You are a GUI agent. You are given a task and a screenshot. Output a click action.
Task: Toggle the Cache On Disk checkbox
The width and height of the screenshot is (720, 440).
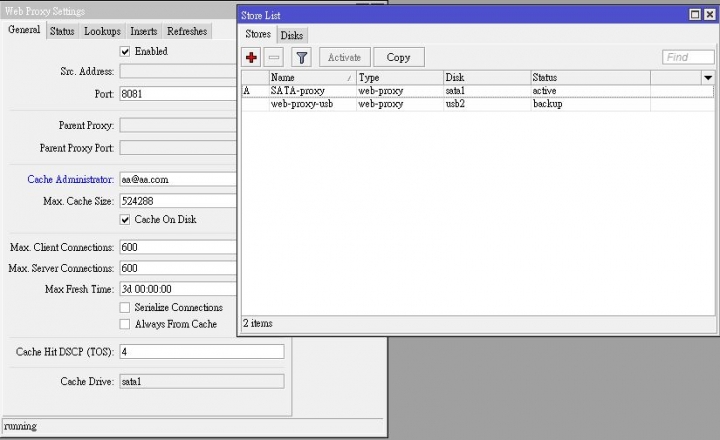[125, 220]
